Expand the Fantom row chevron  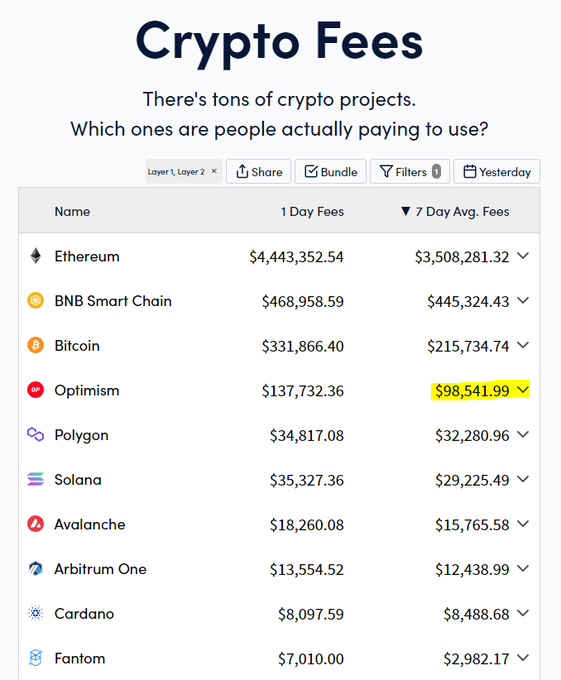[x=523, y=658]
